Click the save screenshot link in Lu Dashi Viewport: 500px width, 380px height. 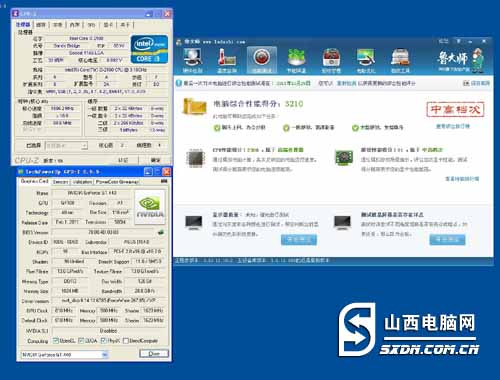477,83
